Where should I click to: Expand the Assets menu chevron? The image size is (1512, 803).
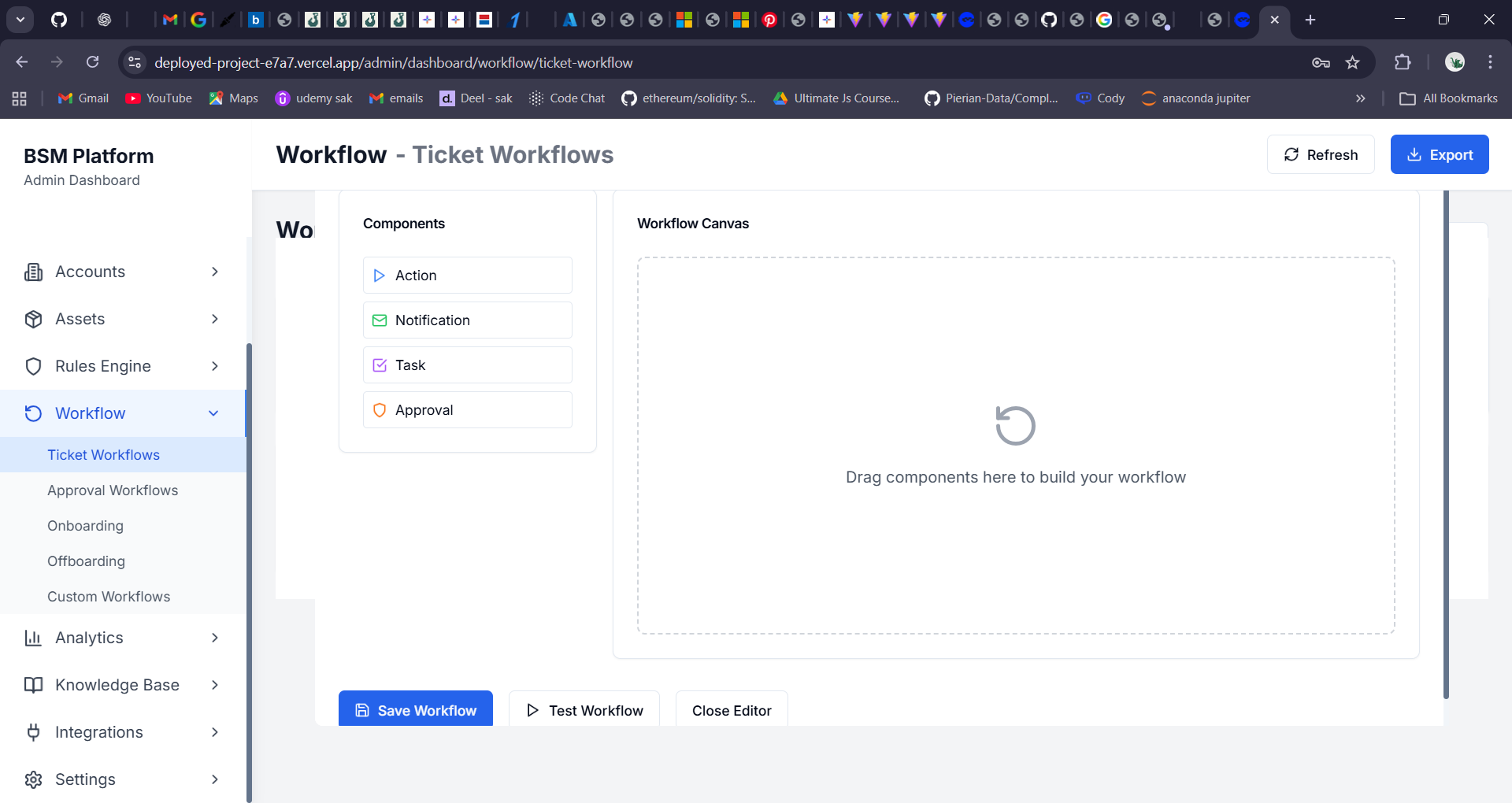pos(215,319)
